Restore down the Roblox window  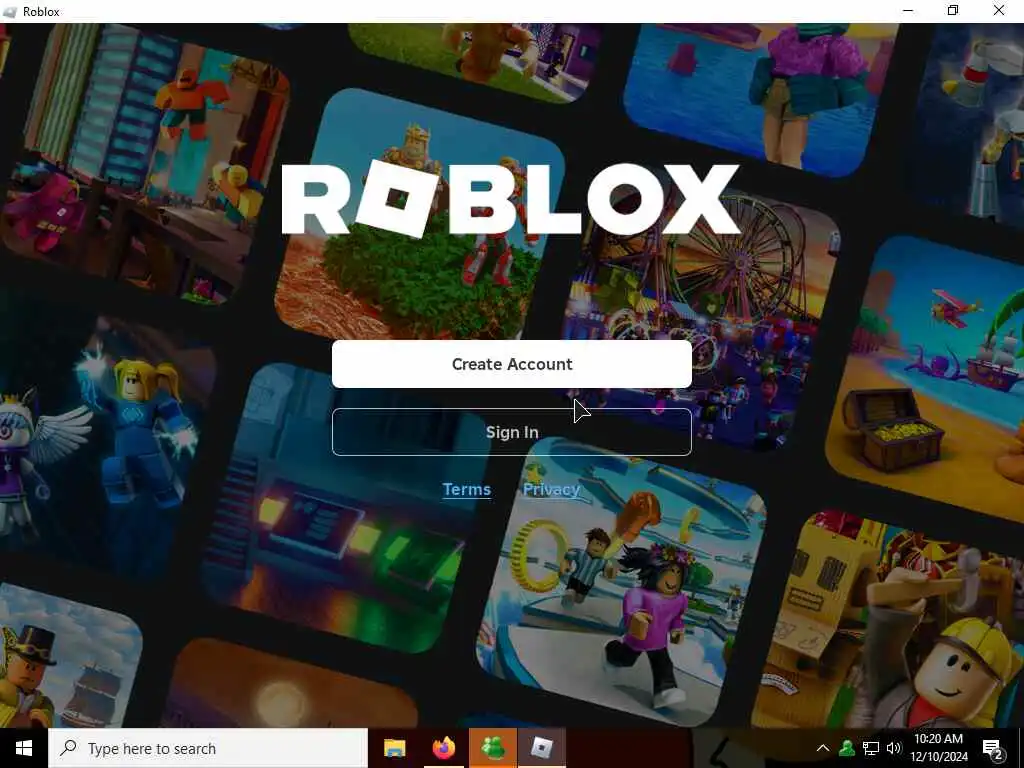coord(953,11)
